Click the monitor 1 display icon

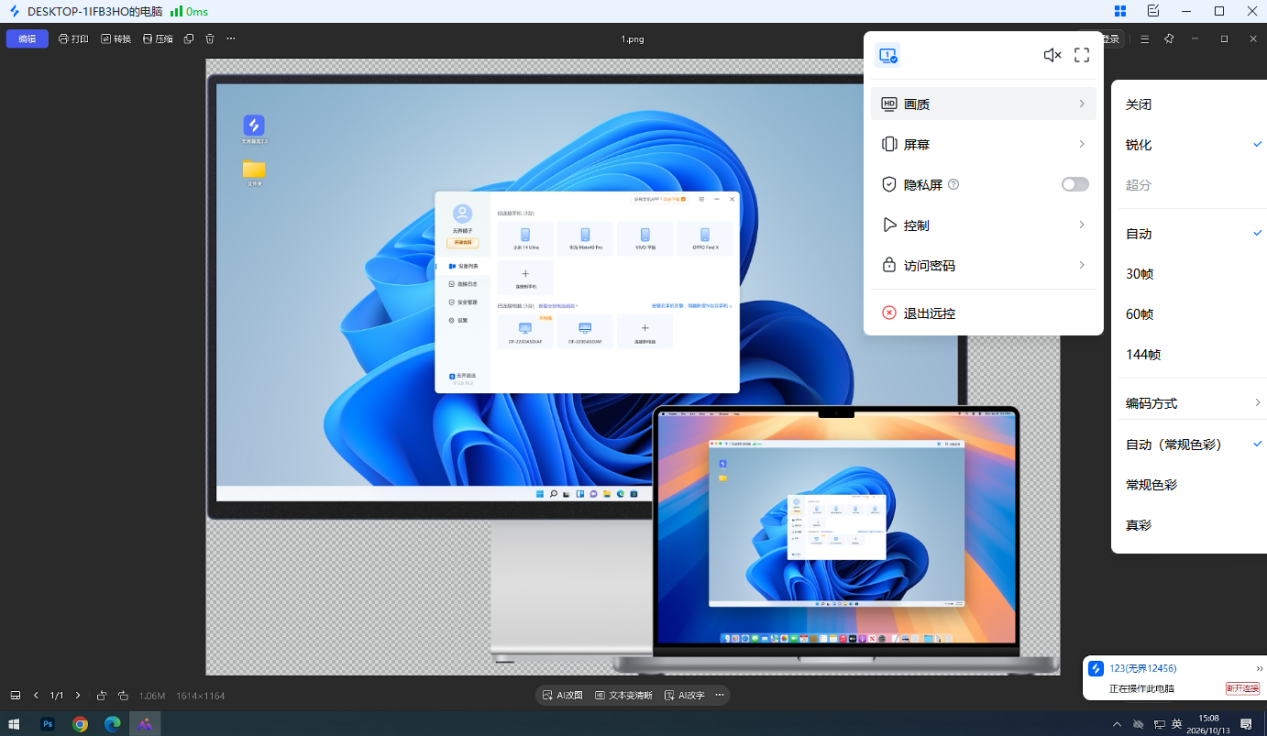click(x=888, y=55)
